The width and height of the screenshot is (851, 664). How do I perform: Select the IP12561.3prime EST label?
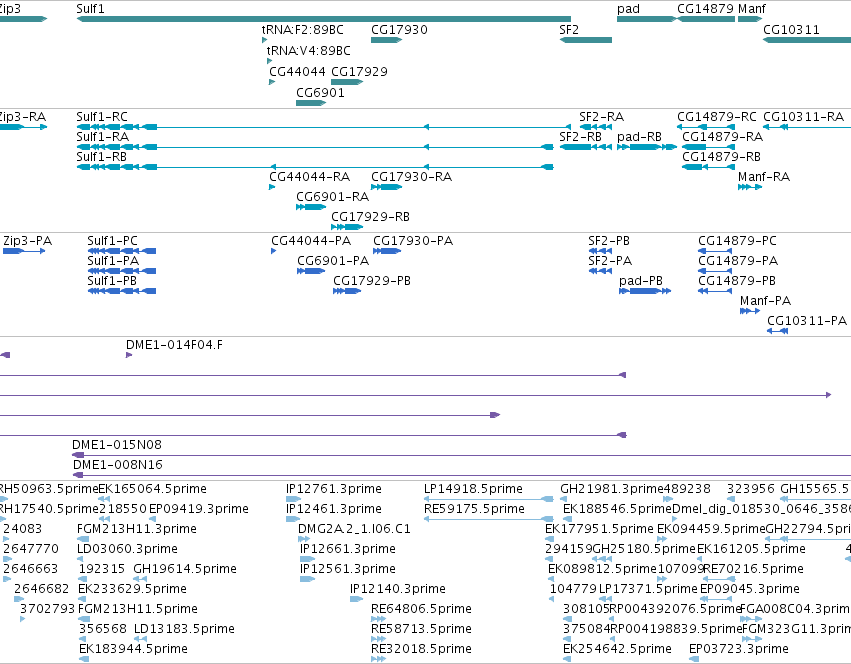(348, 569)
